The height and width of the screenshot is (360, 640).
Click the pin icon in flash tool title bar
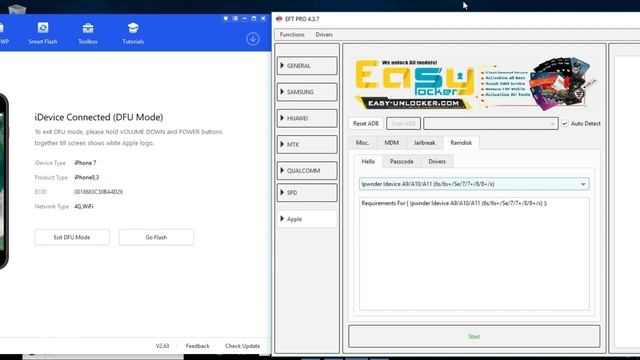(226, 18)
